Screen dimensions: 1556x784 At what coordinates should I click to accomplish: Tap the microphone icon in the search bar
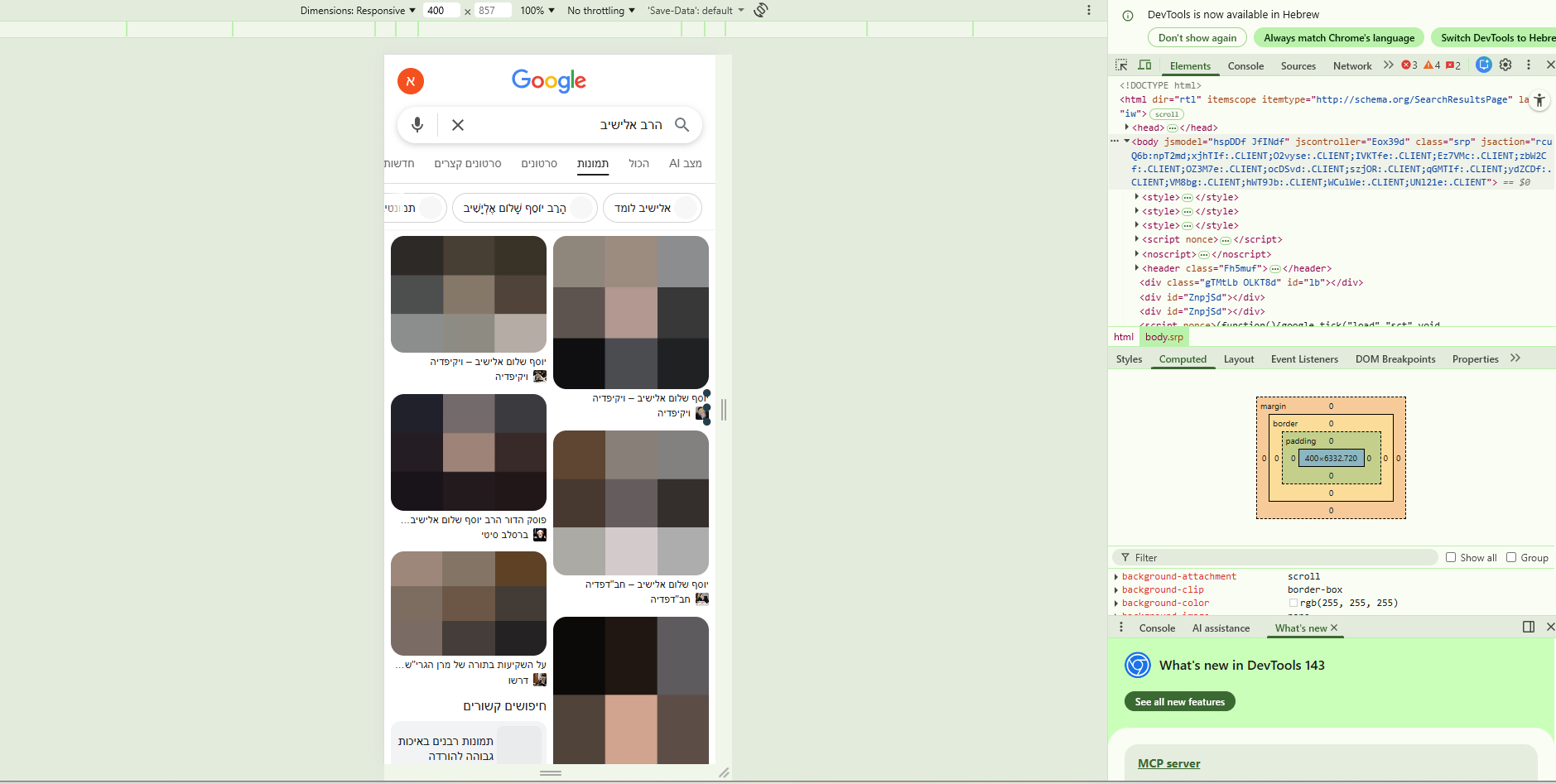[417, 124]
